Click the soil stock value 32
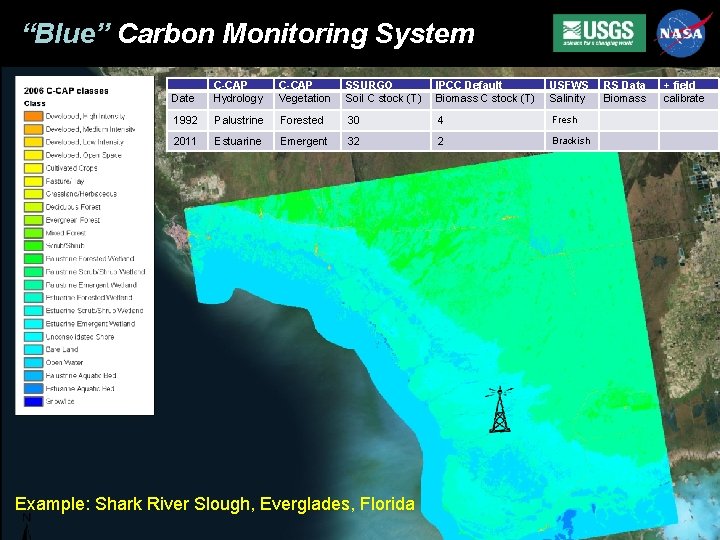720x540 pixels. pyautogui.click(x=385, y=141)
